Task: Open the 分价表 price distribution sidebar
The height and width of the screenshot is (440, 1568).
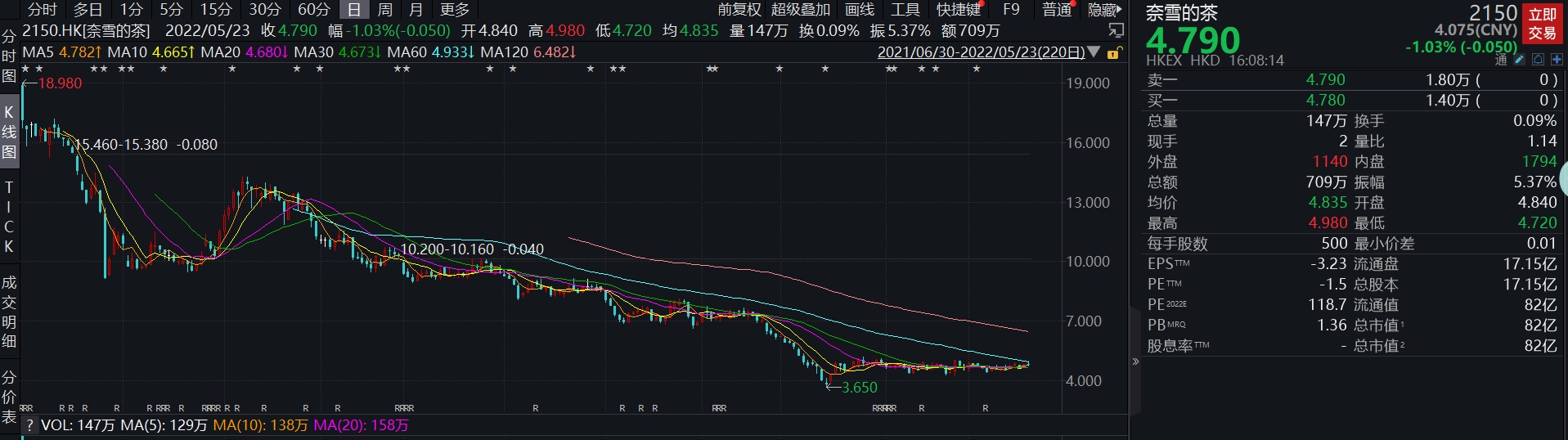Action: click(x=9, y=397)
